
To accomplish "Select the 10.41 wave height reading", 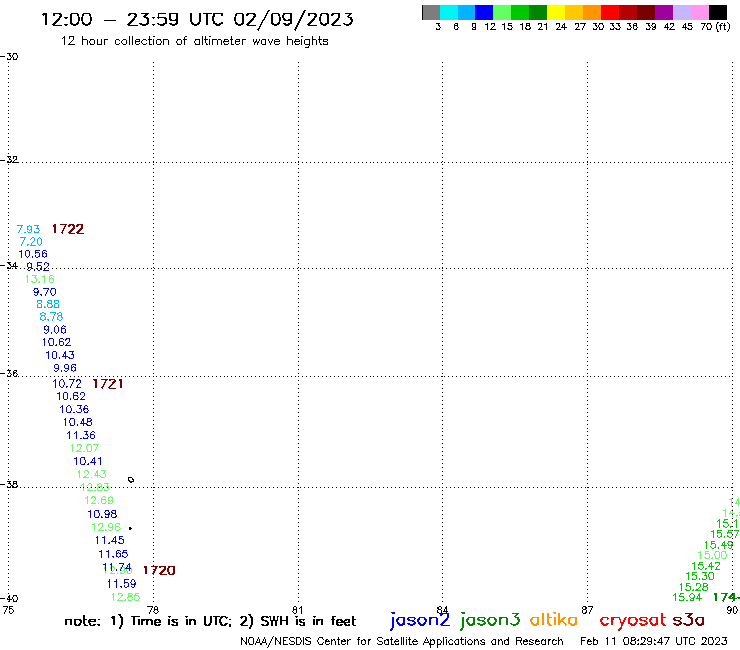I will [x=88, y=462].
